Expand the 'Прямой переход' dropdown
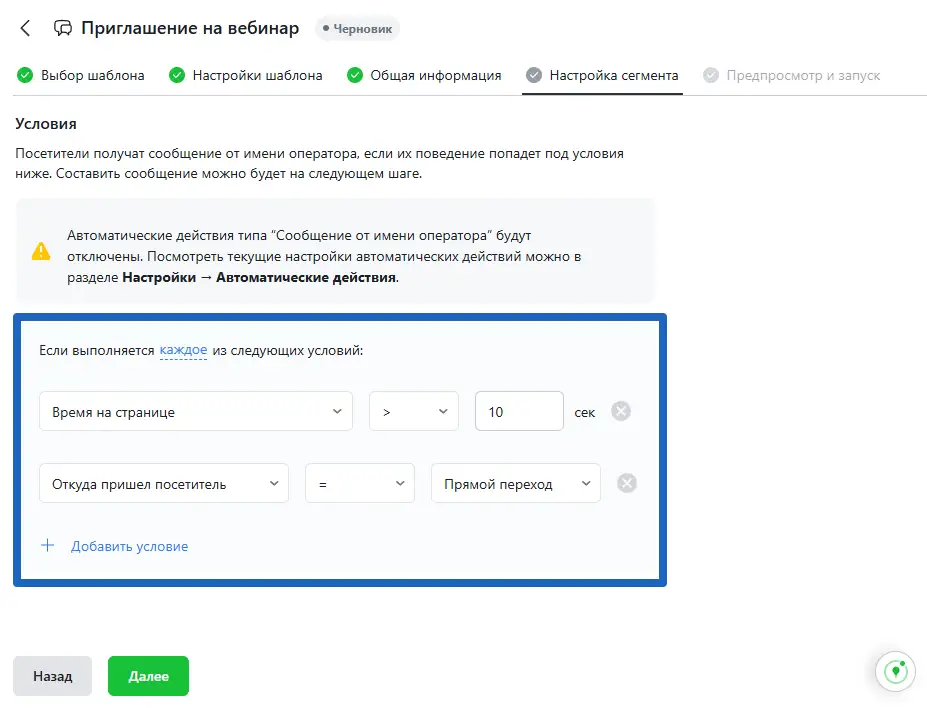Image resolution: width=927 pixels, height=708 pixels. pos(515,483)
